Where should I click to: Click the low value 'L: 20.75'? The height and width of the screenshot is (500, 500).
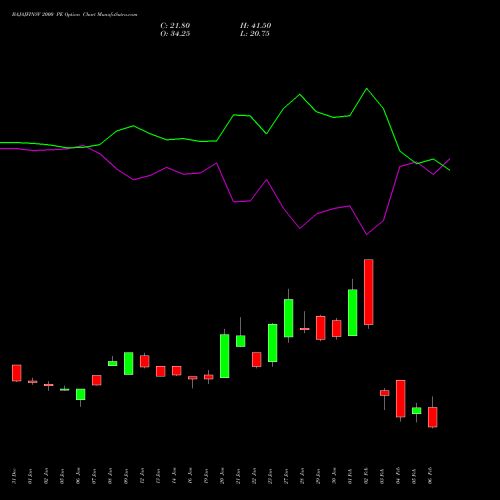point(255,34)
